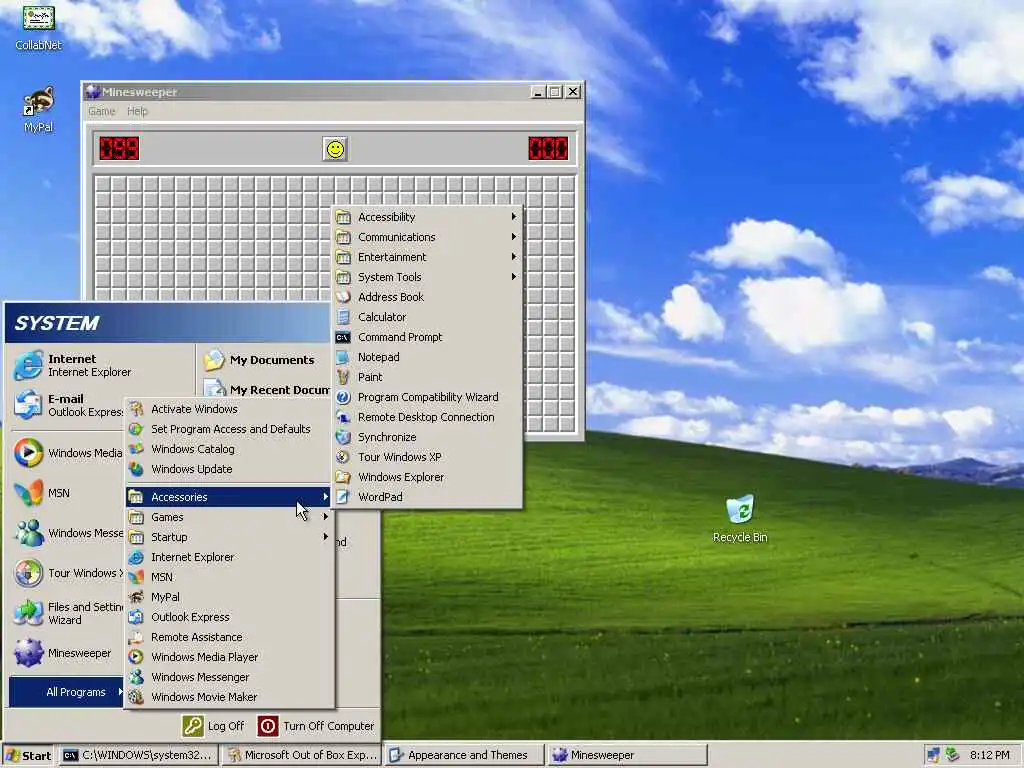This screenshot has width=1024, height=768.
Task: Start Tour Windows XP from Accessories
Action: [427, 457]
